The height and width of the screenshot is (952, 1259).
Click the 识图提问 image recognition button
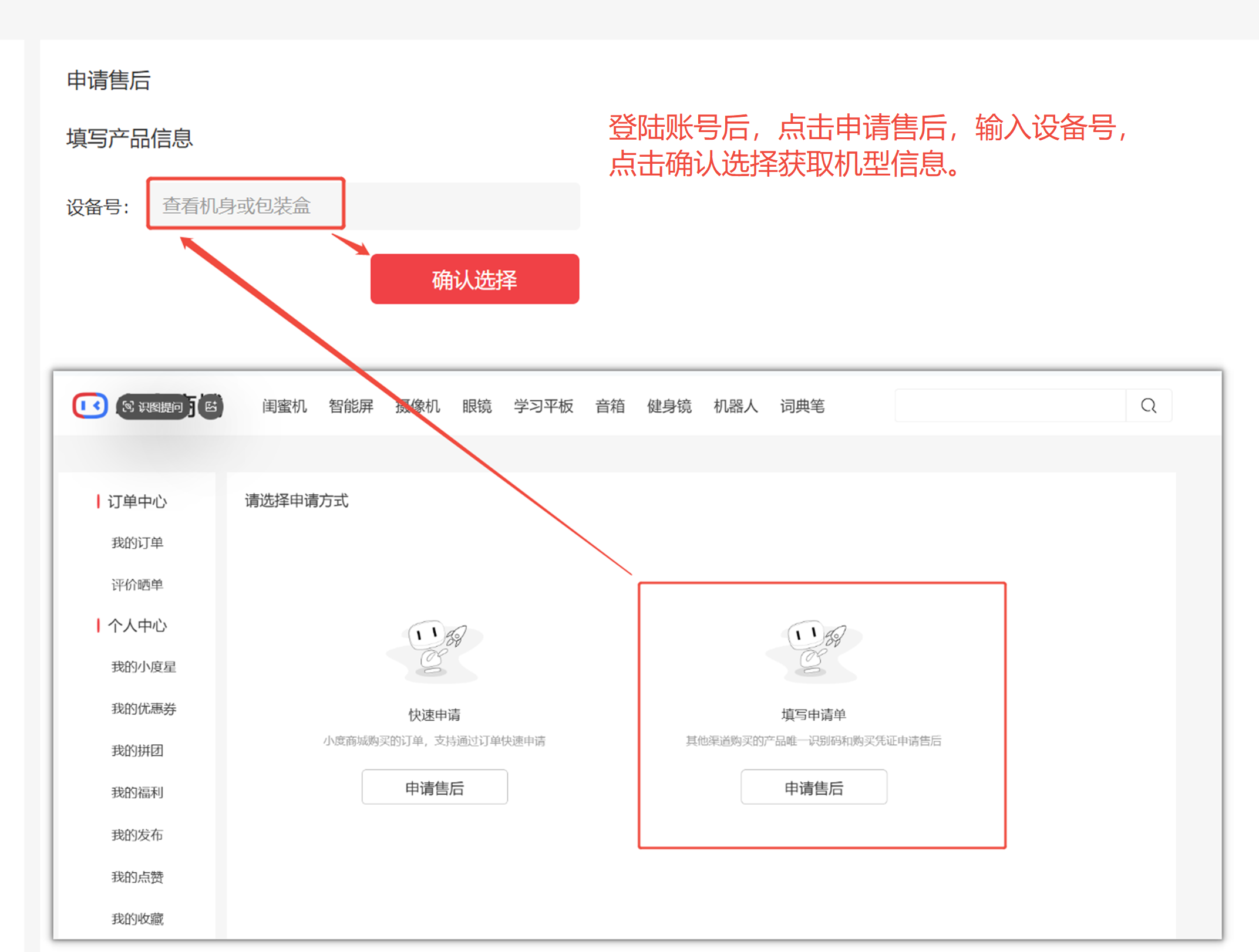coord(154,407)
